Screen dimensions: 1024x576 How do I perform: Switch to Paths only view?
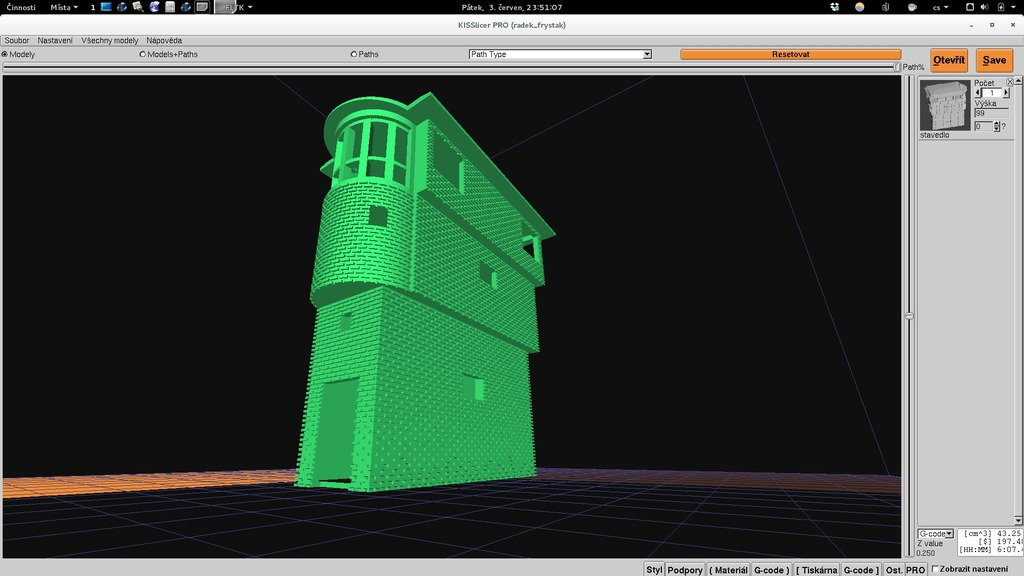354,54
